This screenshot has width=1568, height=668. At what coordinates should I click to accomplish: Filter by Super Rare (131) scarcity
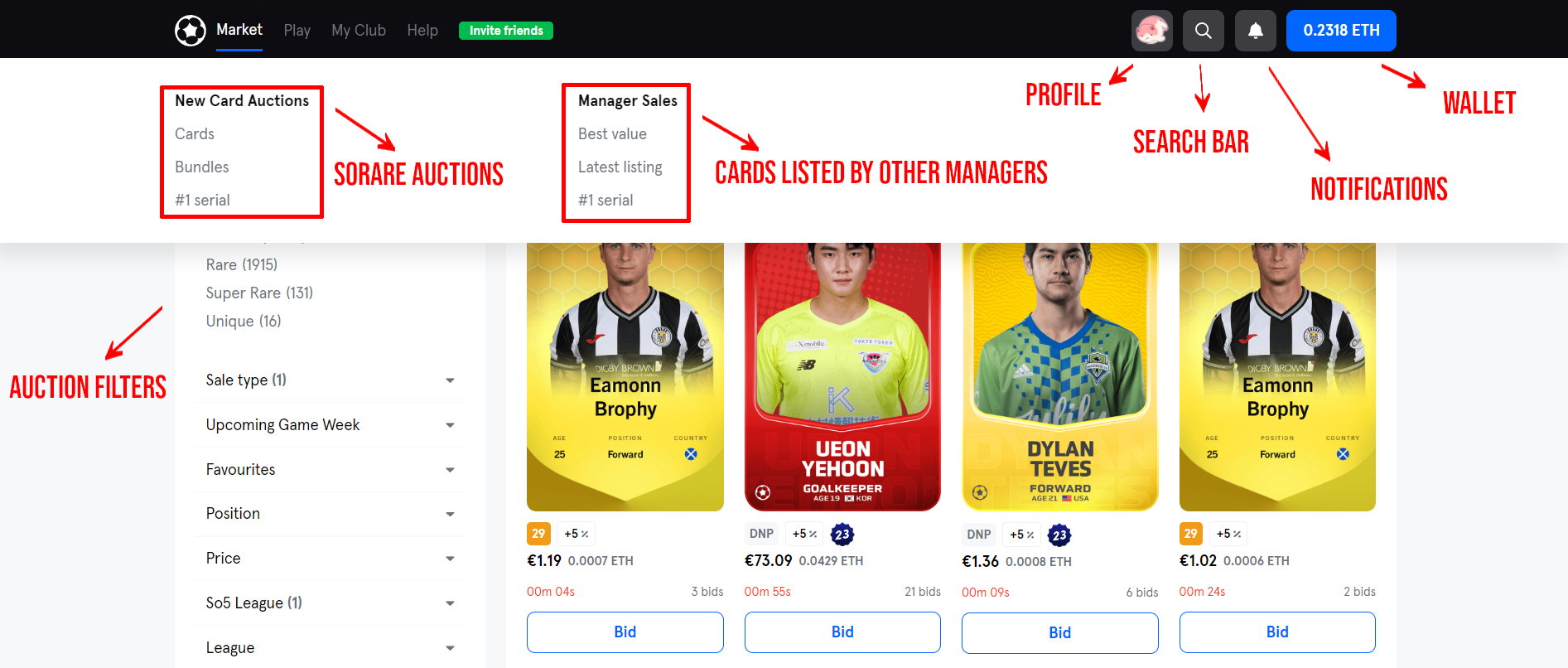tap(259, 293)
